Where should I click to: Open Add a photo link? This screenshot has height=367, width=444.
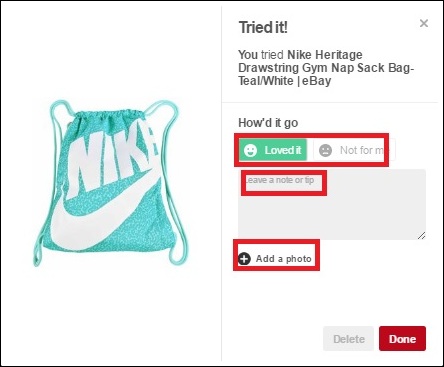[275, 259]
